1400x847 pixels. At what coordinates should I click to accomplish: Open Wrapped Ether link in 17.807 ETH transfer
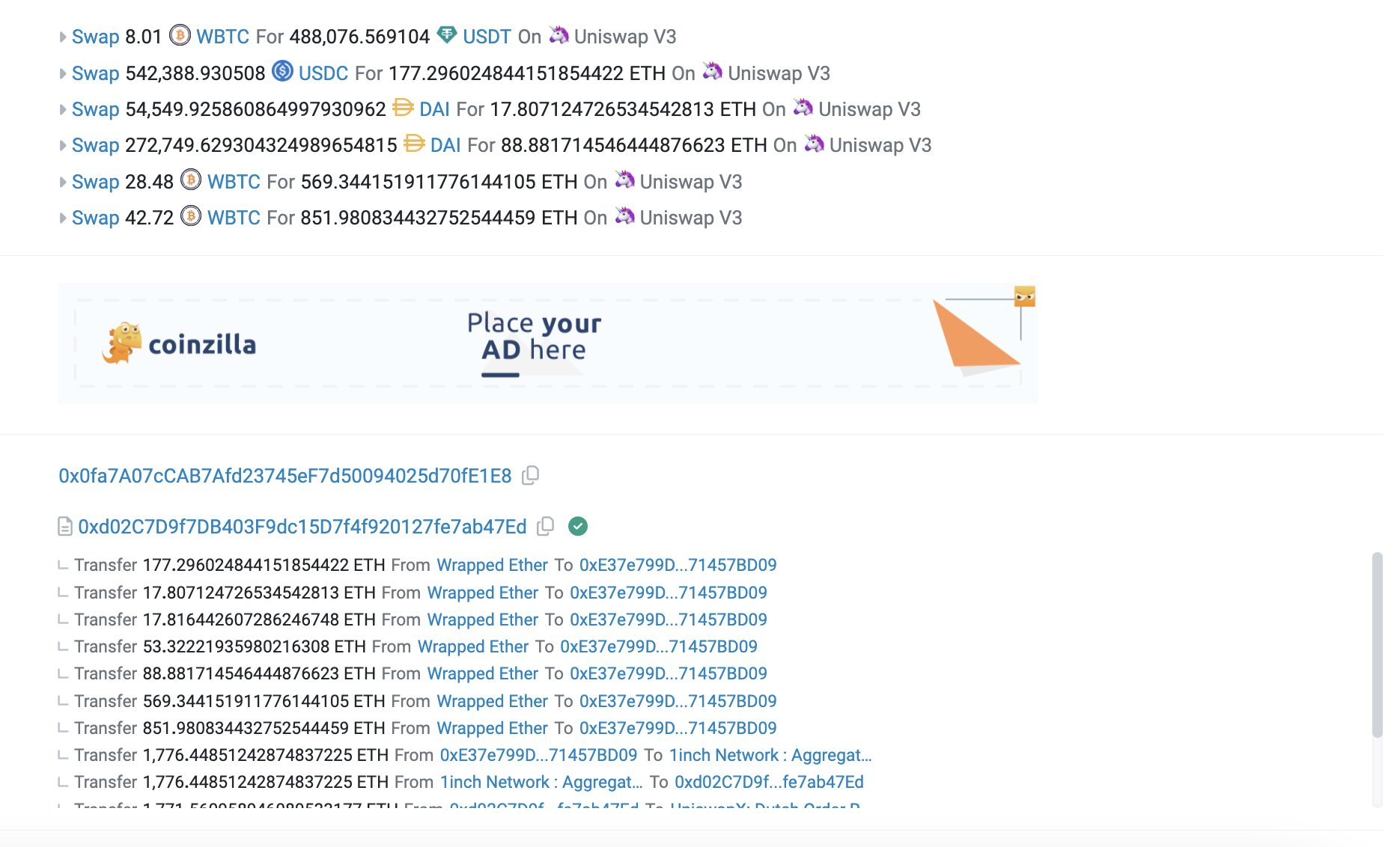tap(482, 593)
